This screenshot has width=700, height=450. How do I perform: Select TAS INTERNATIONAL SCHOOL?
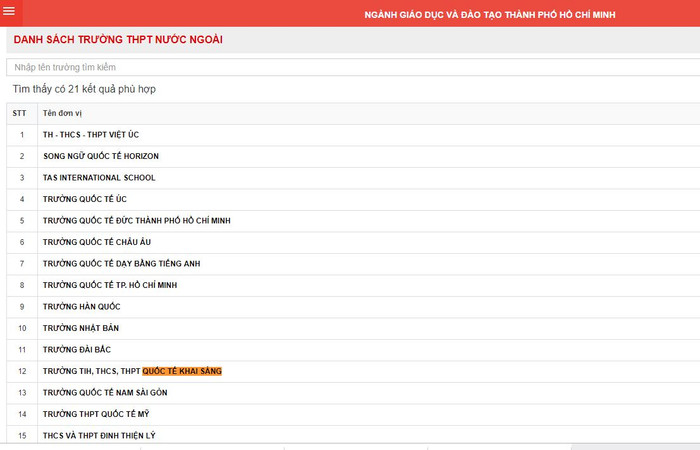[99, 178]
